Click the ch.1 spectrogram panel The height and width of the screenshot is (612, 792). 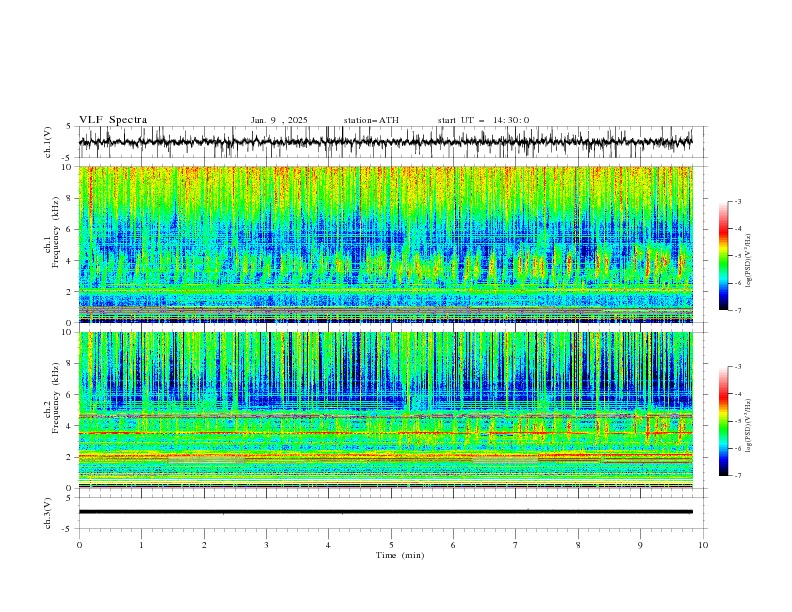(x=385, y=244)
